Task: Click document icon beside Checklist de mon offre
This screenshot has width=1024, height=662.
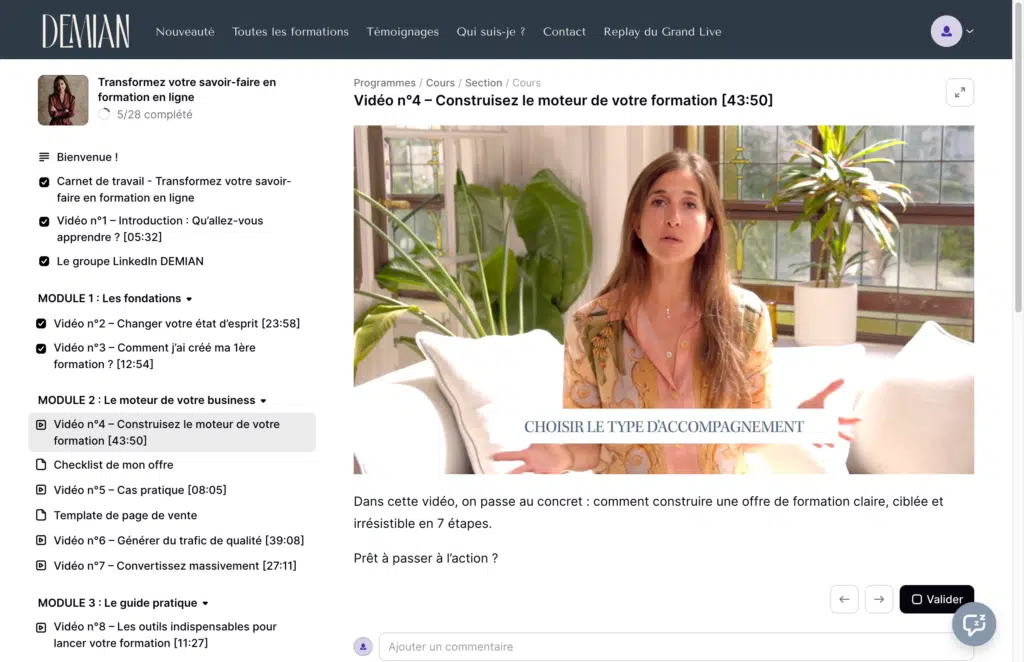Action: click(x=41, y=464)
